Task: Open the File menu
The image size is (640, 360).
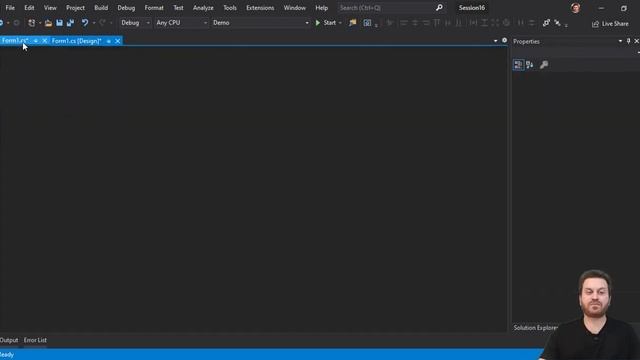Action: tap(10, 8)
